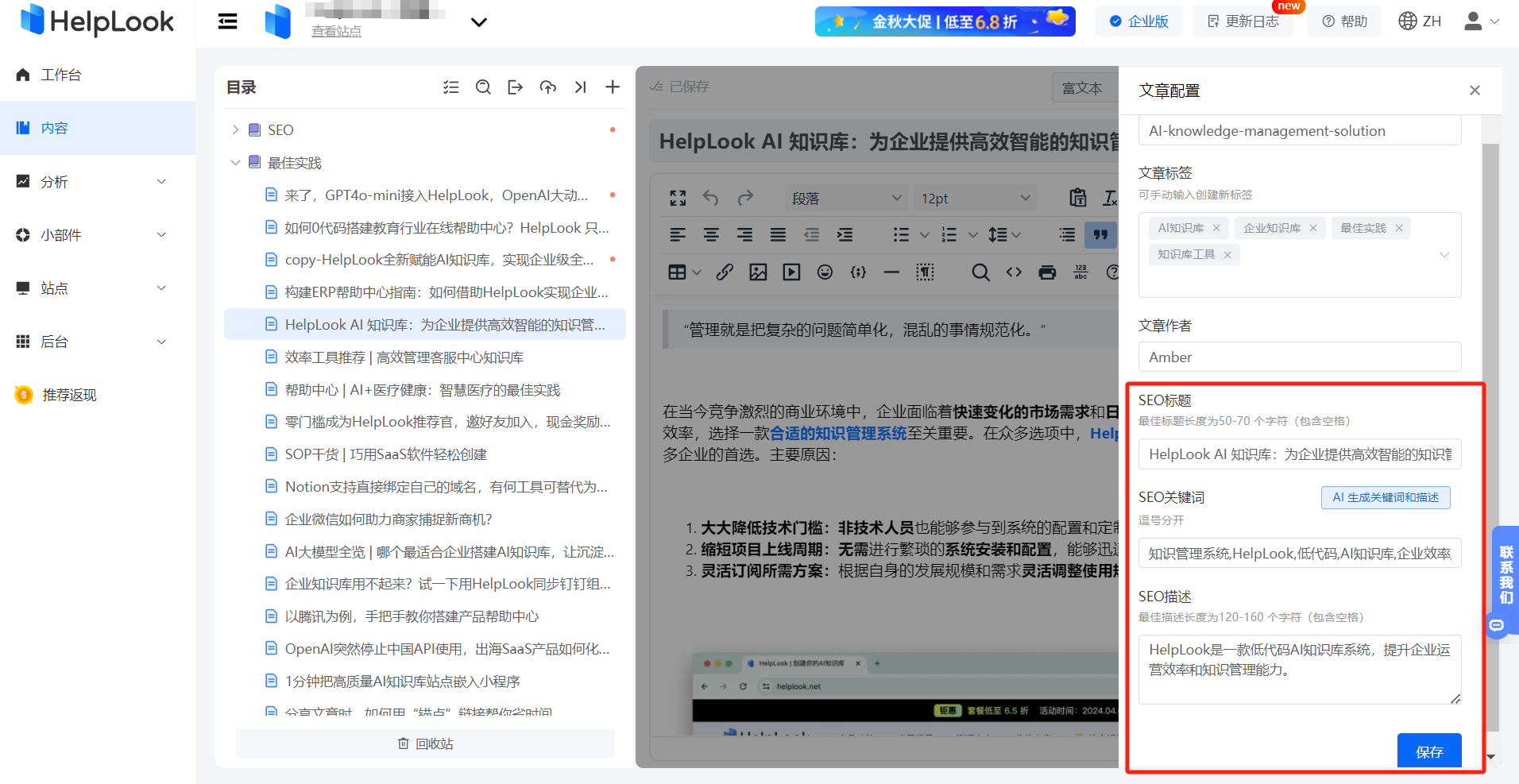
Task: Remove the 企业知识库 tag
Action: tap(1313, 228)
